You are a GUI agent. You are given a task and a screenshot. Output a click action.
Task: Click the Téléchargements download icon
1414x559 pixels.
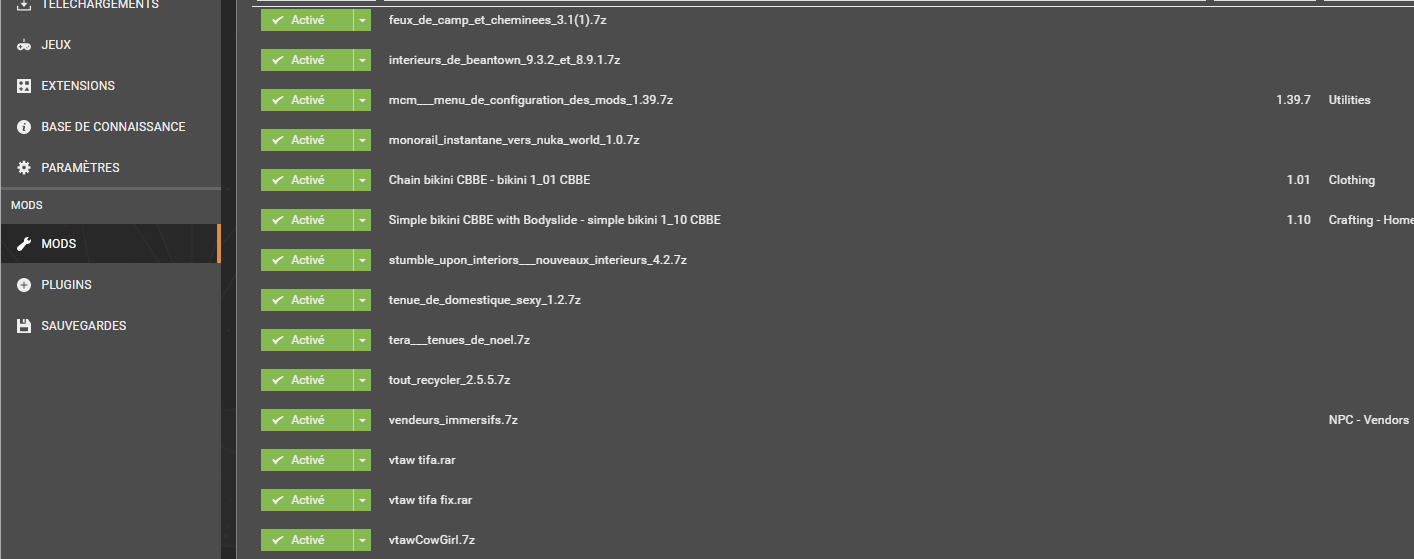tap(24, 5)
